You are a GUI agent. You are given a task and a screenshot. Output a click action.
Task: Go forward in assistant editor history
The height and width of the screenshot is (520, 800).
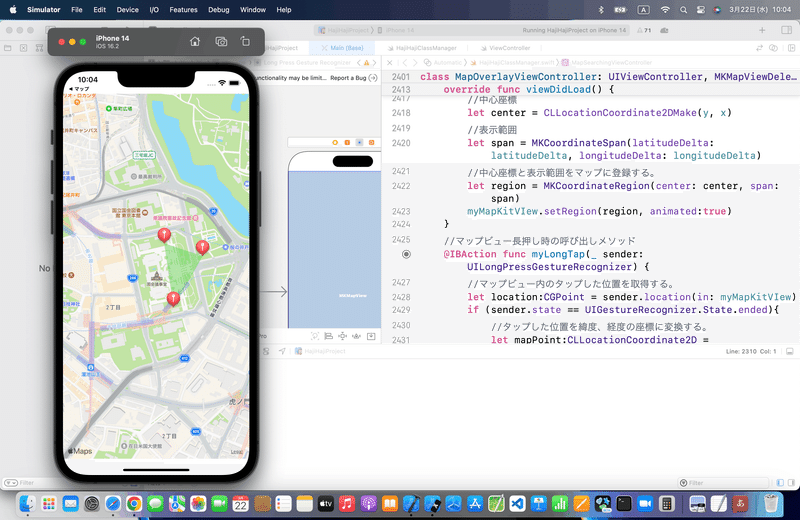(x=415, y=63)
